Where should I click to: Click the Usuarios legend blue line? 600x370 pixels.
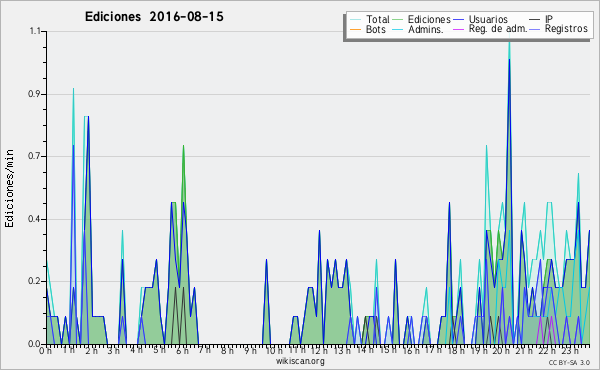(x=459, y=20)
